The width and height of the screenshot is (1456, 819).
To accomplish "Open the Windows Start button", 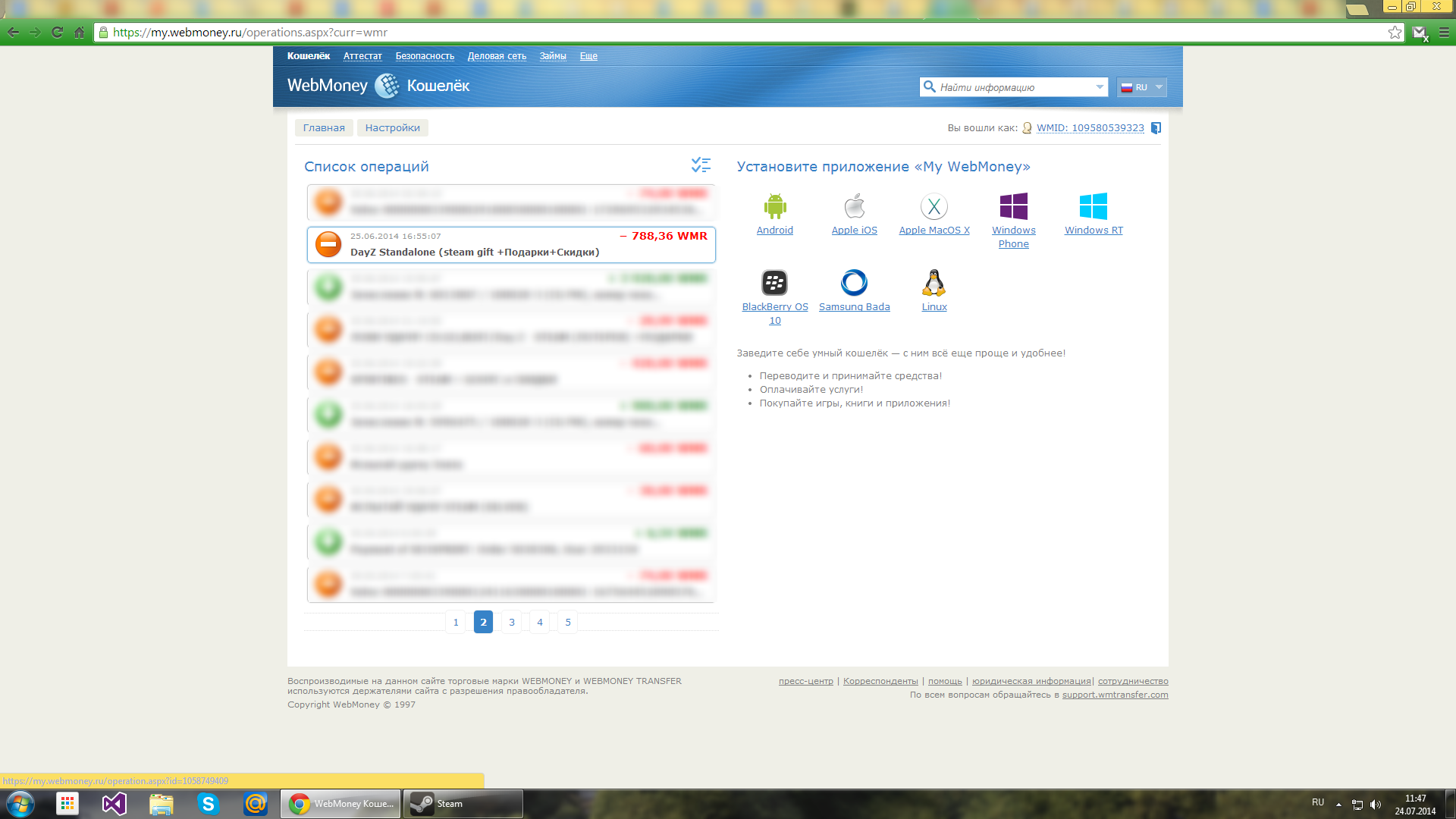I will [20, 804].
